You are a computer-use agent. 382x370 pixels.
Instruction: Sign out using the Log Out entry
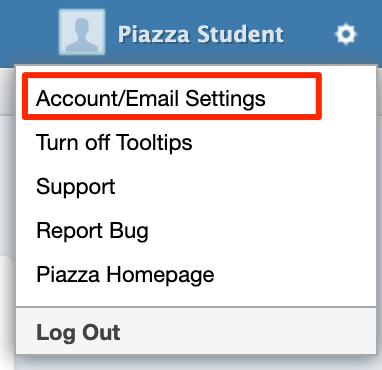click(78, 333)
